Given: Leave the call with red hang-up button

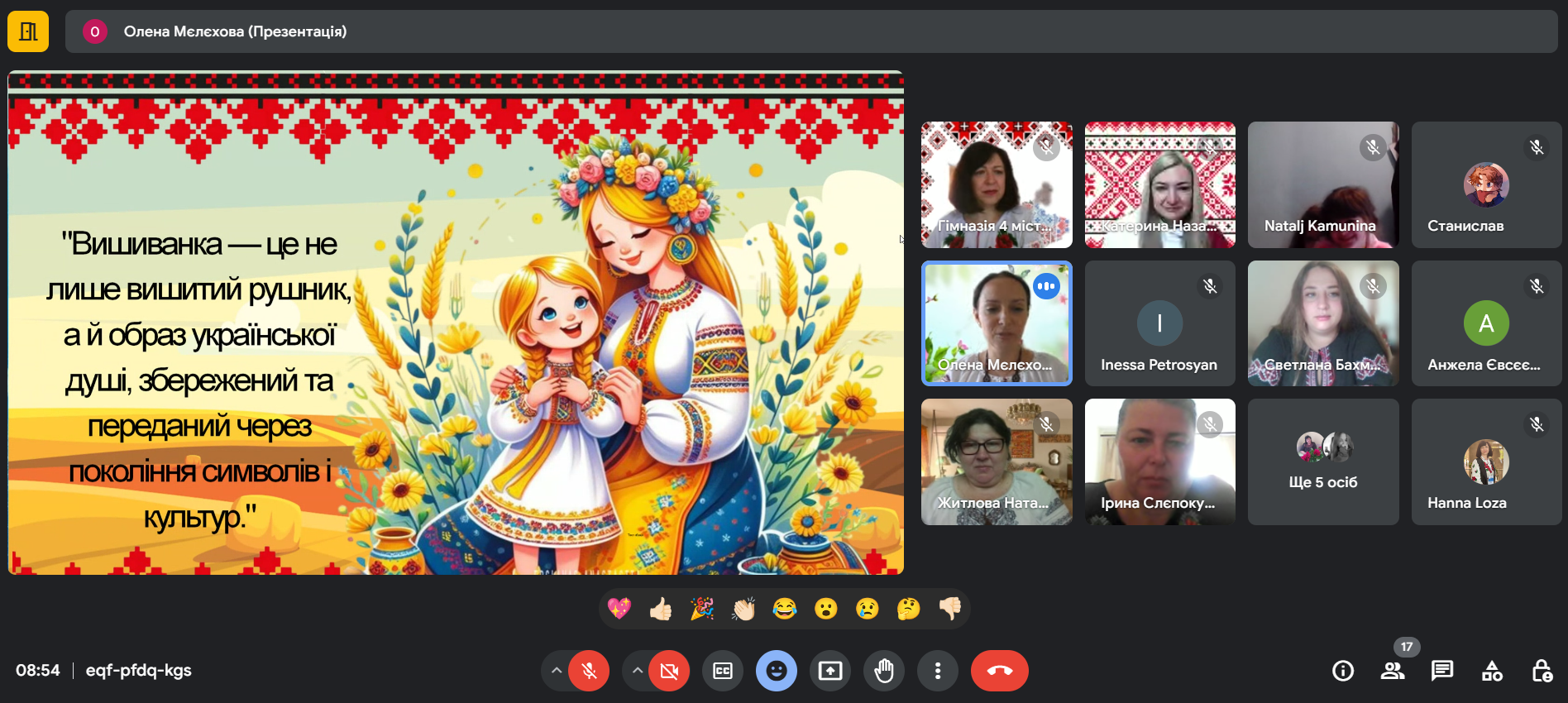Looking at the screenshot, I should [x=999, y=671].
